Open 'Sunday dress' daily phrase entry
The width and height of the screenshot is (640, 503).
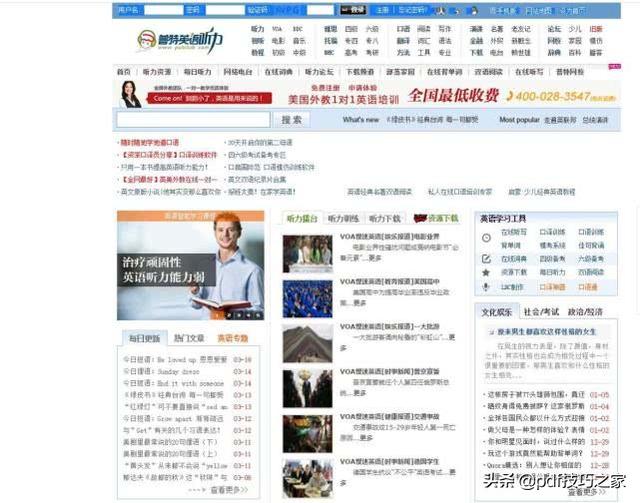click(162, 372)
